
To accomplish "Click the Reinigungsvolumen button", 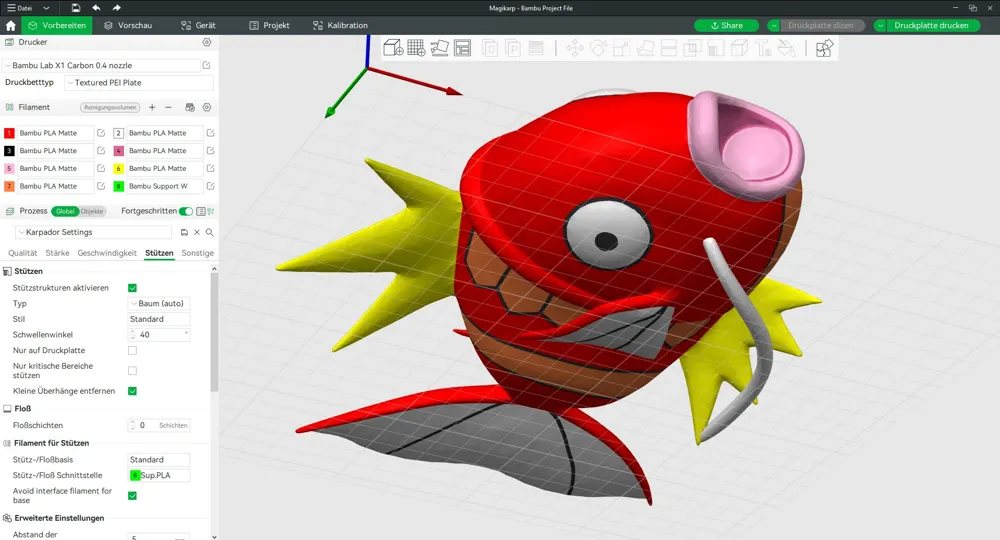I will coord(110,107).
